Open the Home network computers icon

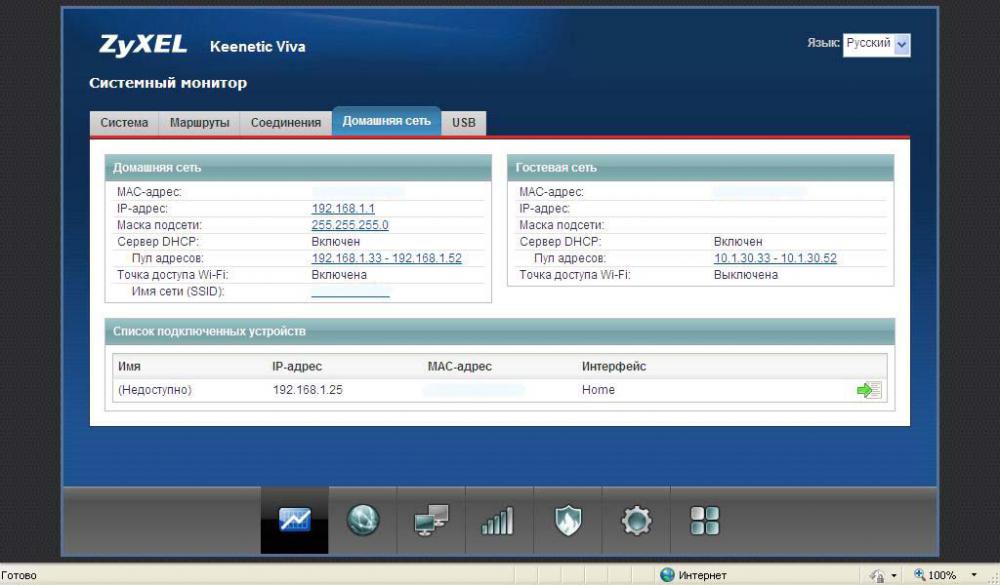click(431, 520)
